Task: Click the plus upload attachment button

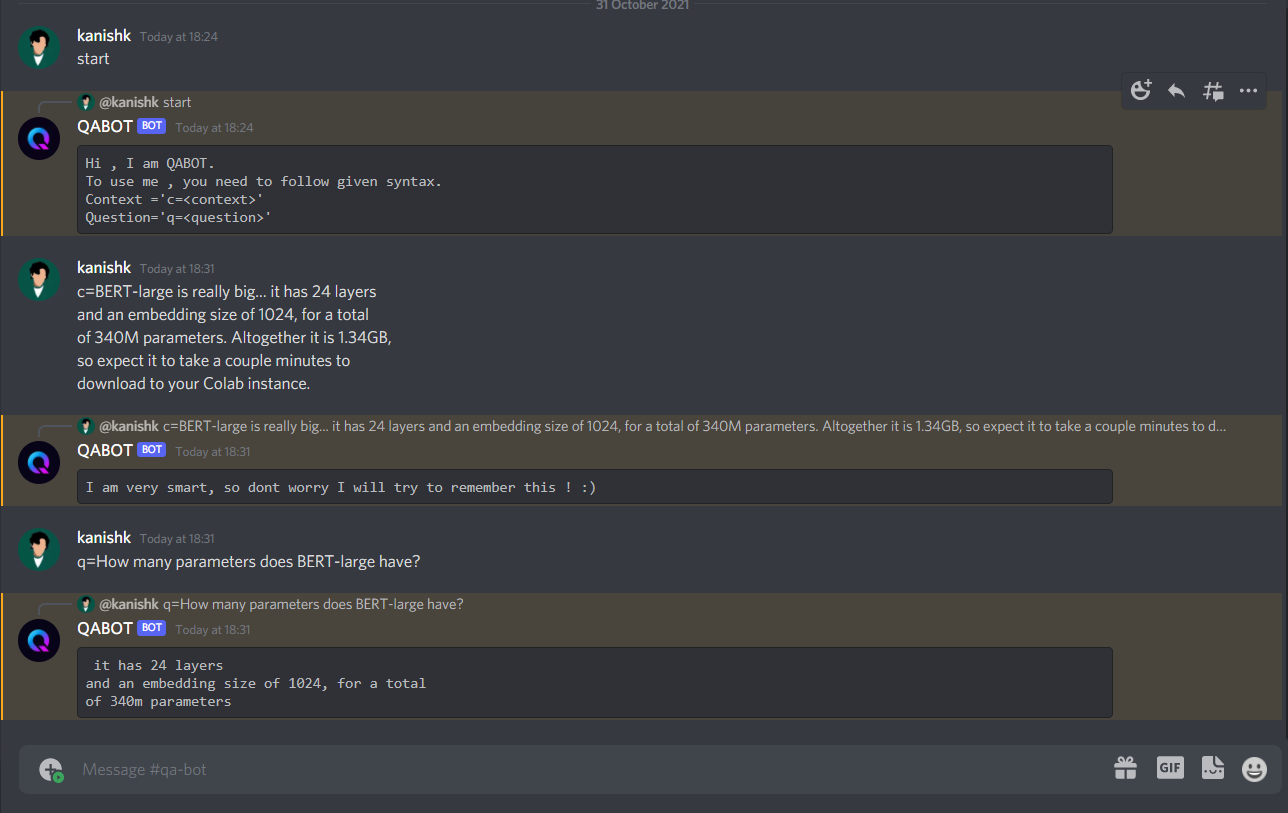Action: click(51, 769)
